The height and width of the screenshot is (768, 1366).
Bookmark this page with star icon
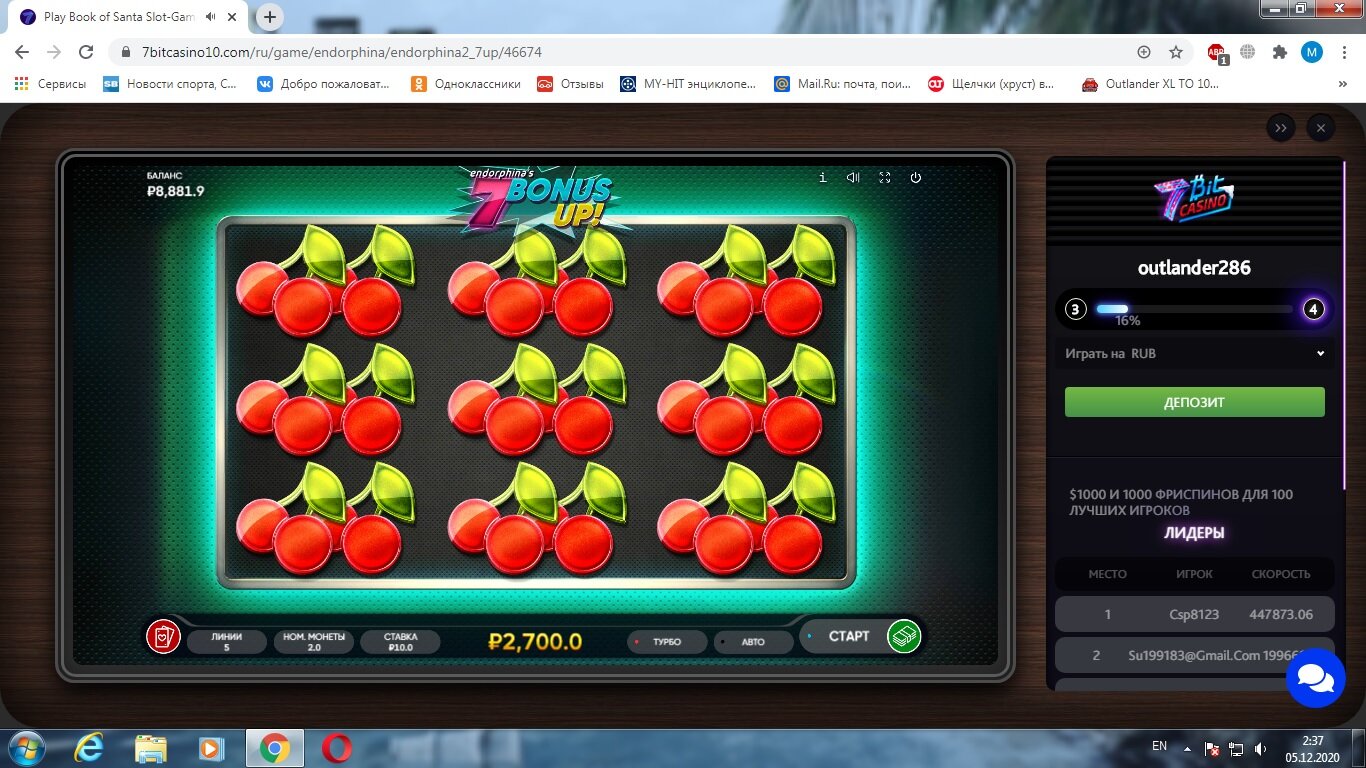tap(1176, 52)
